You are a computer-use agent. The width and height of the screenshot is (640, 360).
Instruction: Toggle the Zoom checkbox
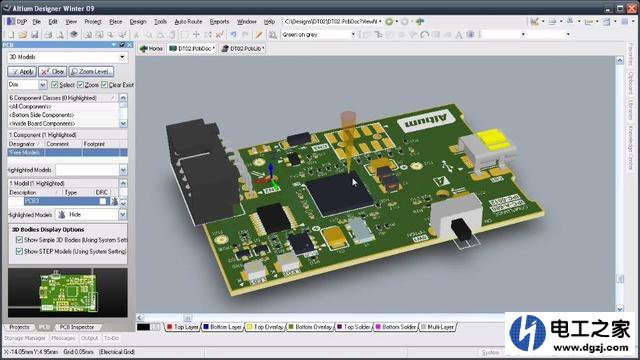point(80,84)
